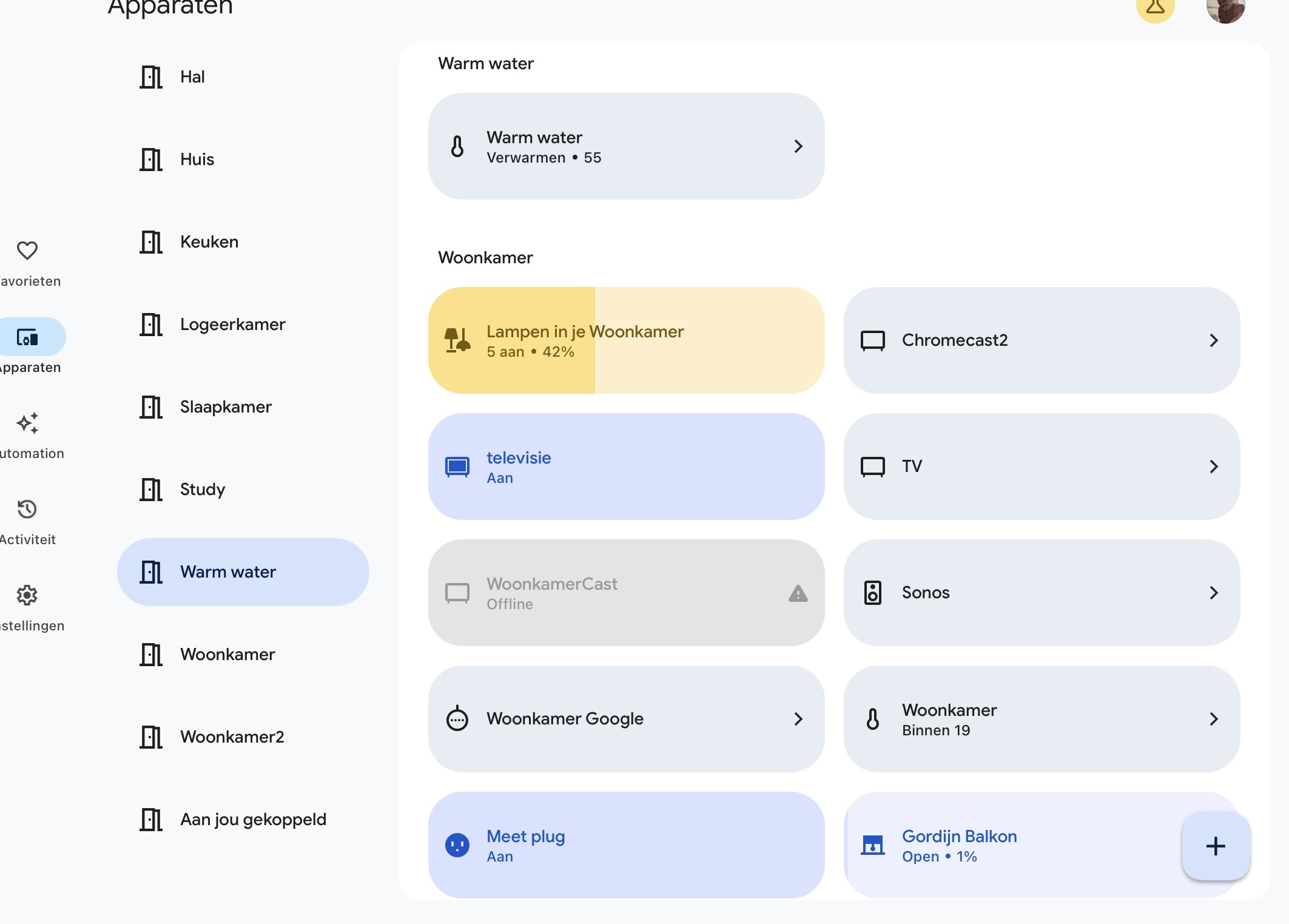Open the Activiteit history icon
This screenshot has width=1289, height=924.
(x=27, y=509)
